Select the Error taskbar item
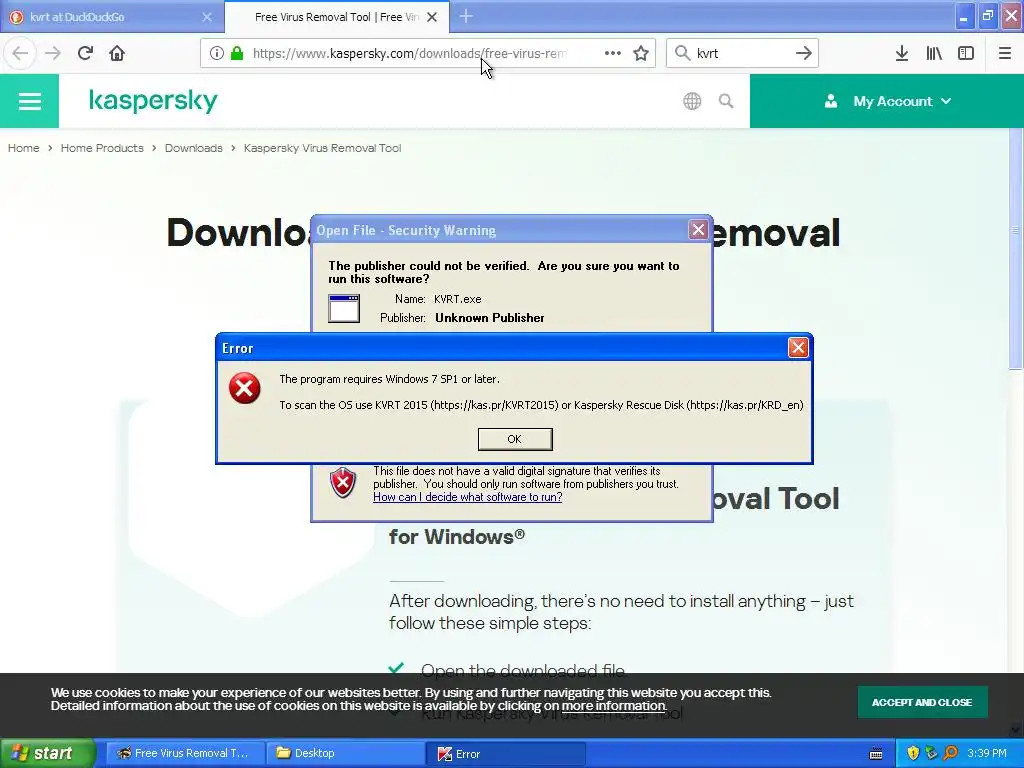Viewport: 1024px width, 768px height. [505, 753]
